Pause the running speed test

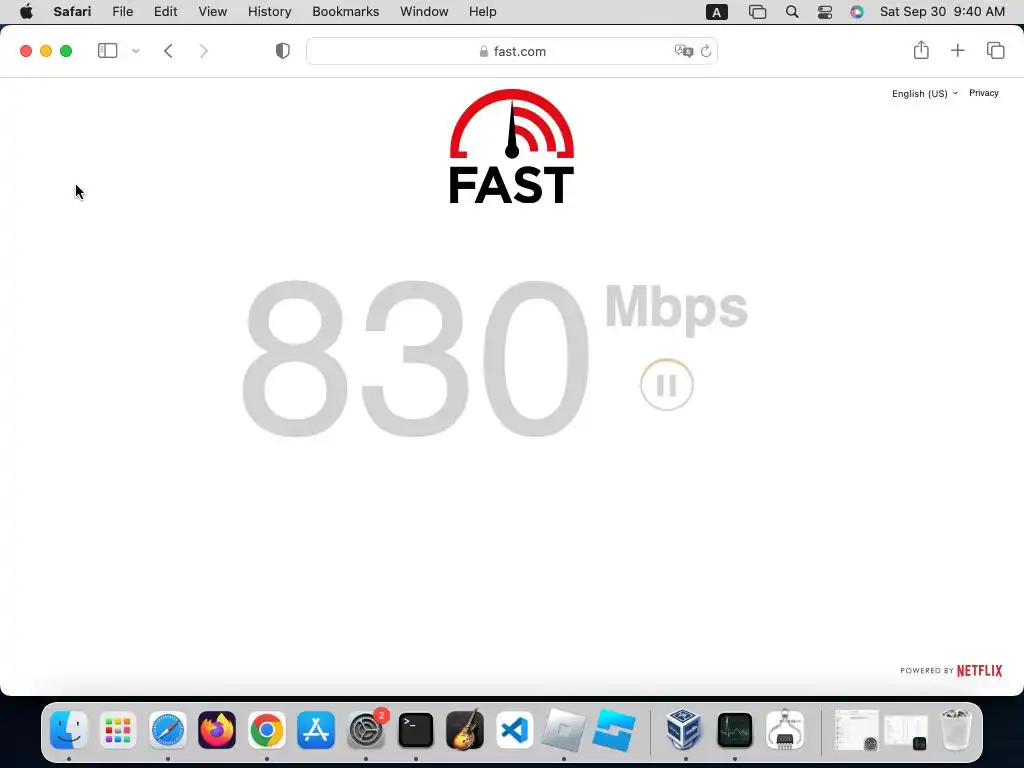[x=666, y=385]
